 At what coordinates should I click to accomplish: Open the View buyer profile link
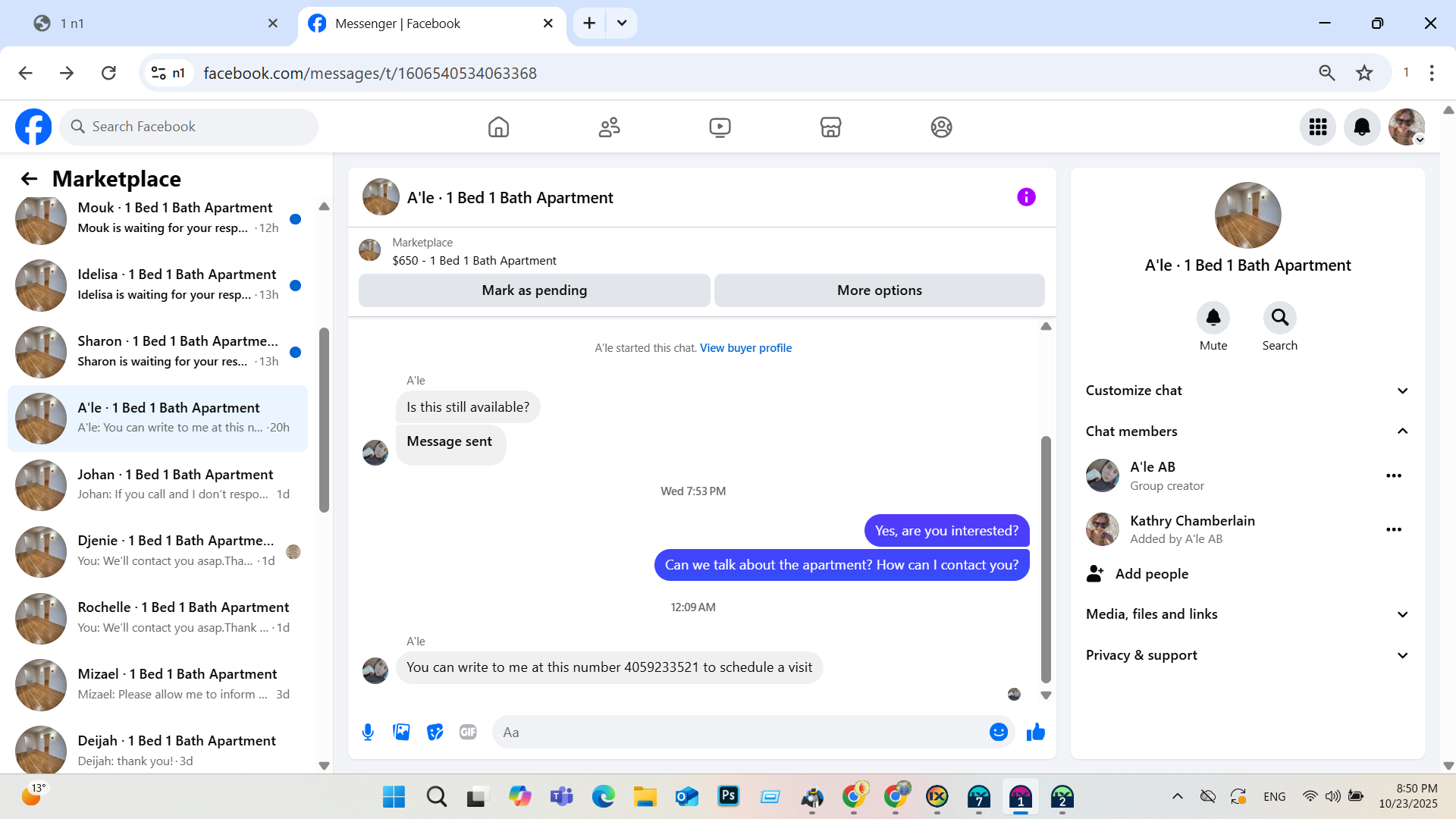click(745, 348)
